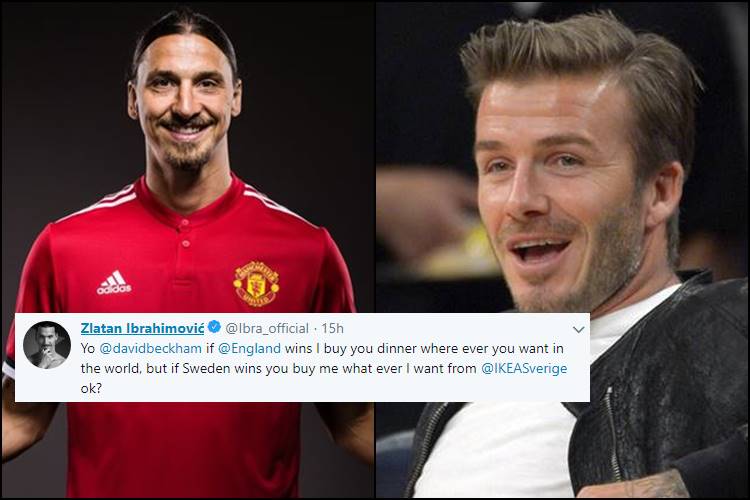750x500 pixels.
Task: Click the tweet author's round avatar
Action: 47,344
